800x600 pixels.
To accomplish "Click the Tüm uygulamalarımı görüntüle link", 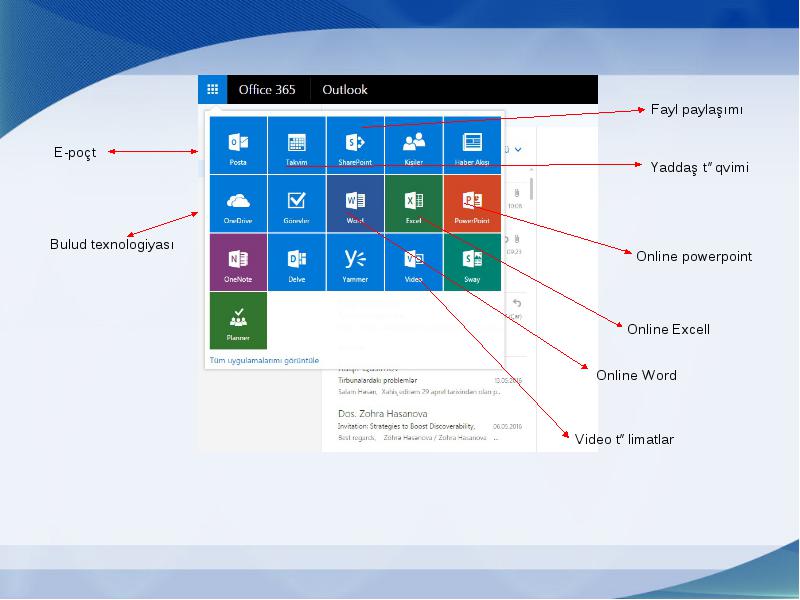I will pos(264,360).
